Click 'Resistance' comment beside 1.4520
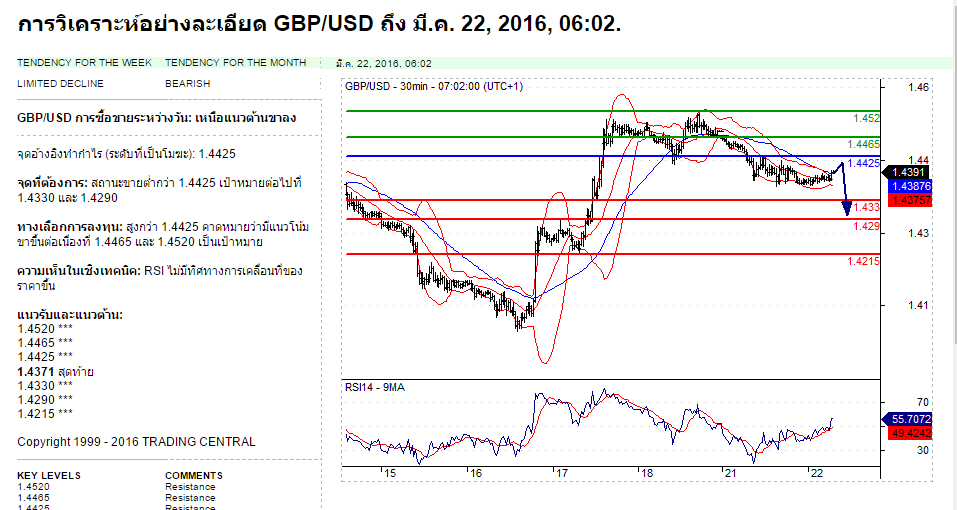The height and width of the screenshot is (510, 957). click(190, 487)
